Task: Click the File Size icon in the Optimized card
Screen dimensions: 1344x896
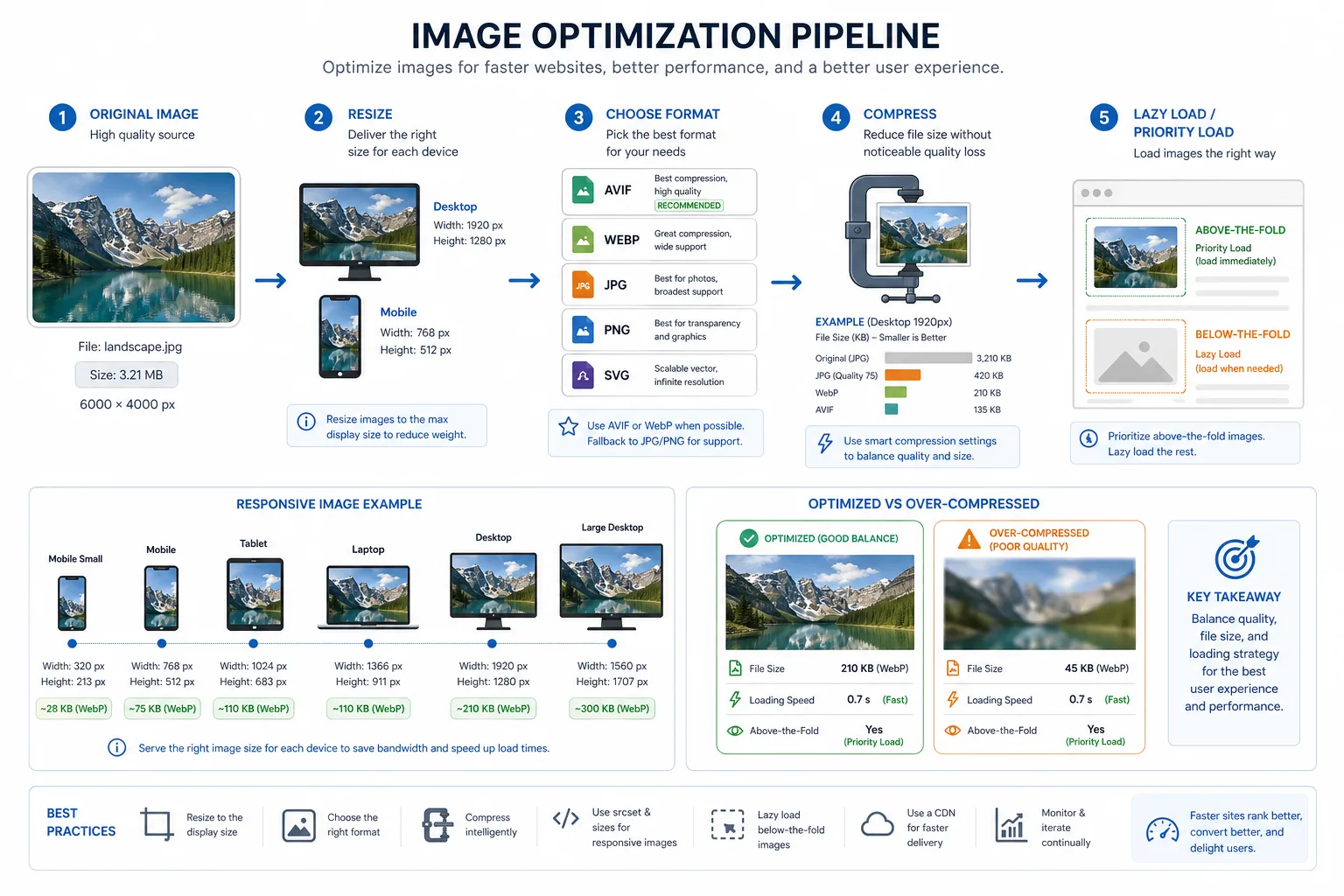Action: [735, 668]
